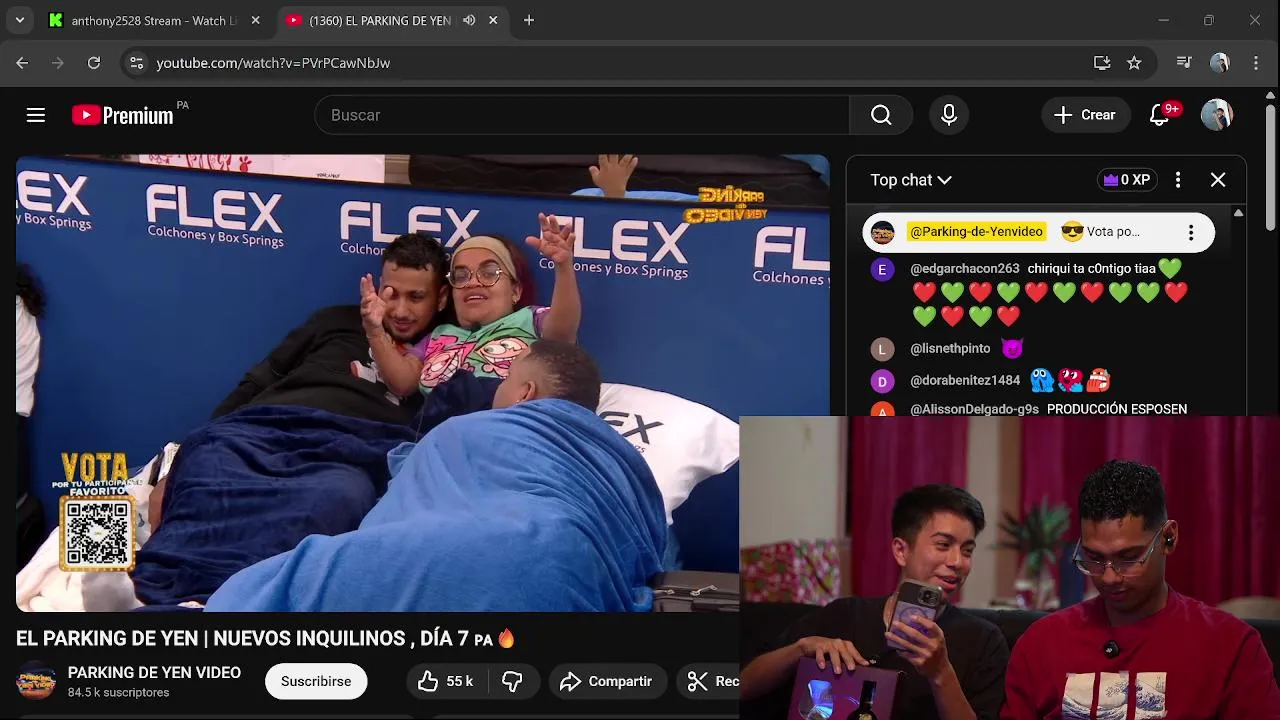The image size is (1280, 720).
Task: Open the pinned message three-dot menu
Action: (1191, 232)
